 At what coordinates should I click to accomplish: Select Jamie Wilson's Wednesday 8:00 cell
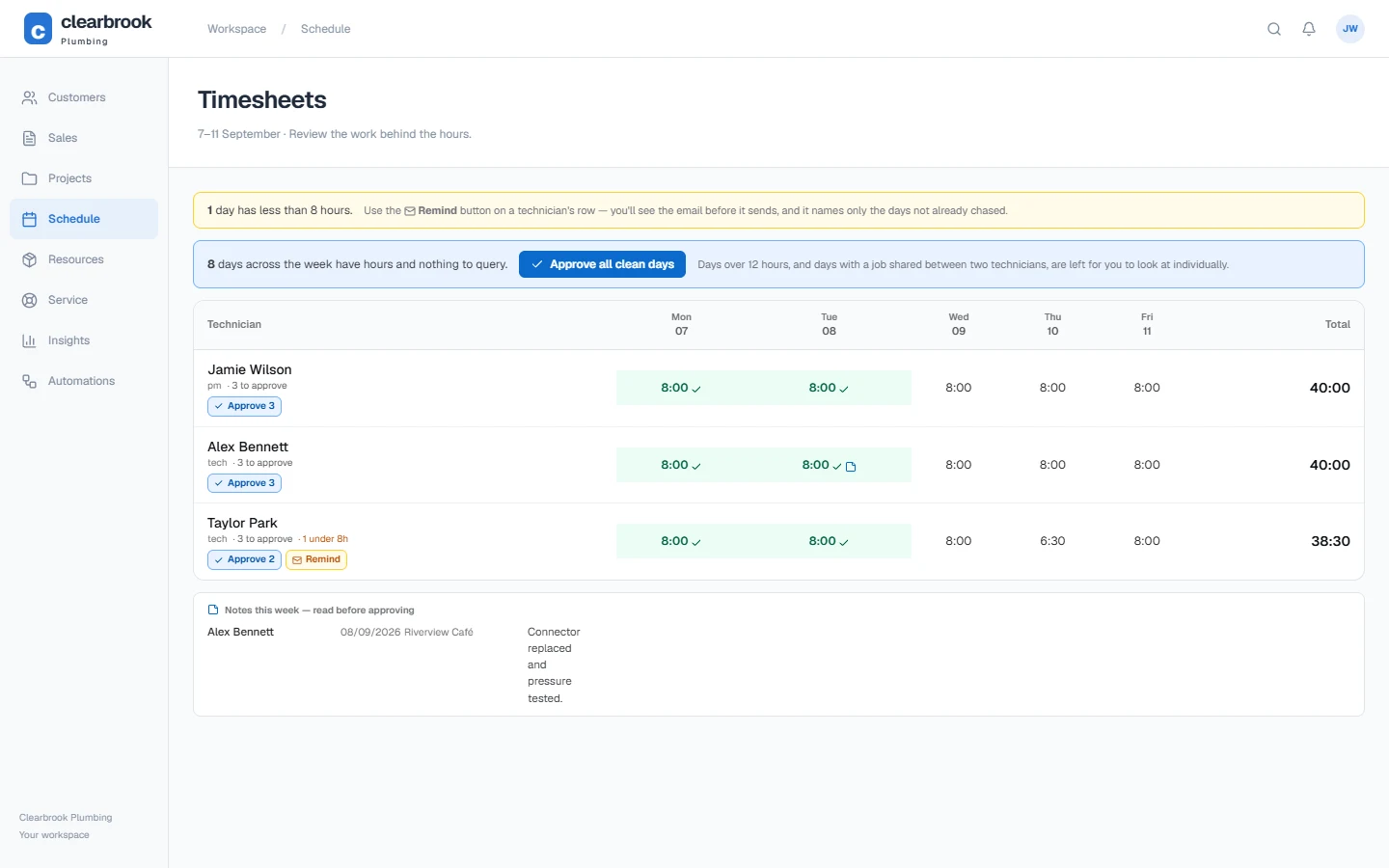(x=958, y=388)
